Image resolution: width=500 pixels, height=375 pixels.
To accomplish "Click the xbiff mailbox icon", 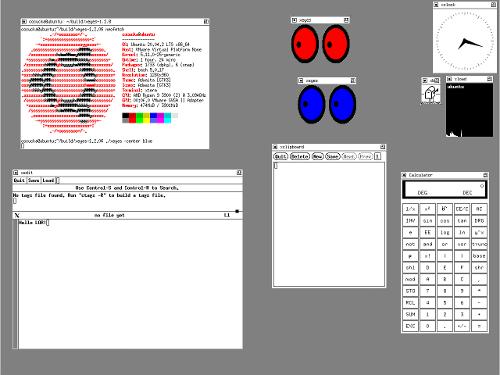I will coord(430,93).
